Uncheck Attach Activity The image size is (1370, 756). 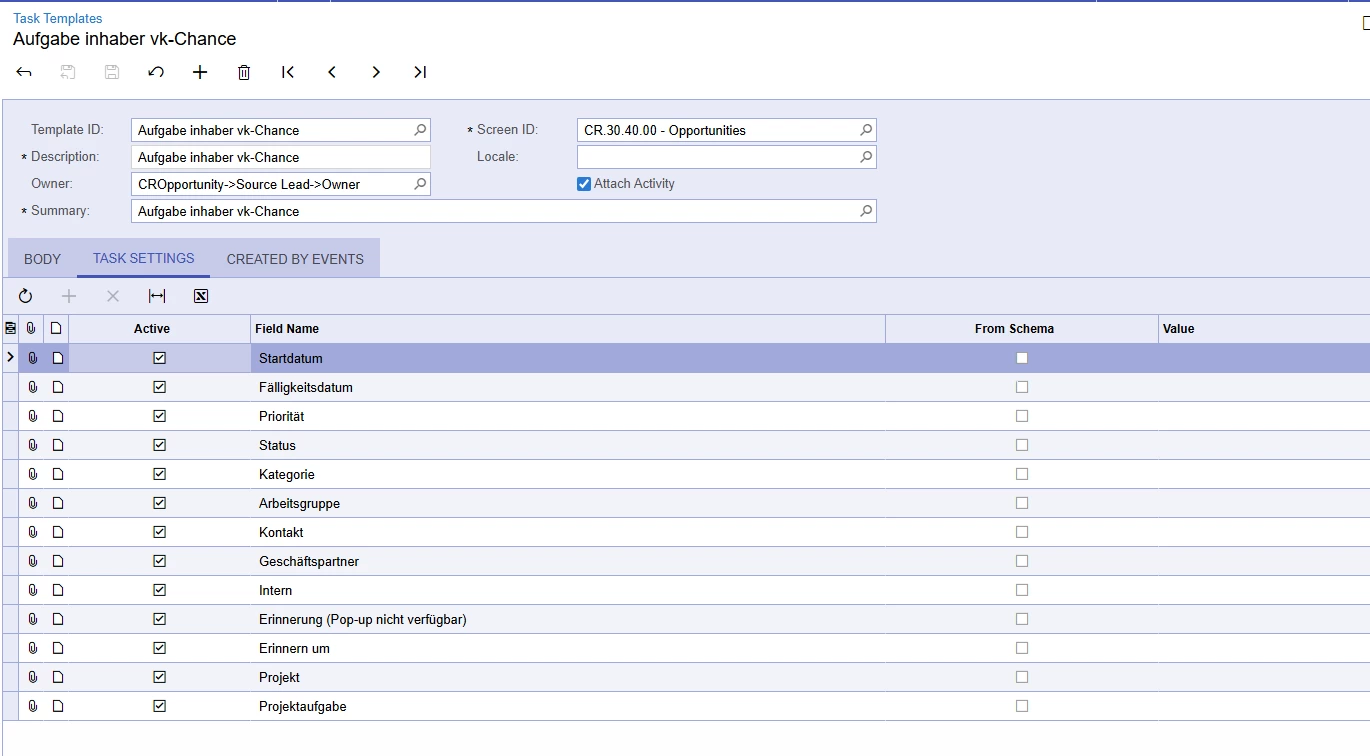pyautogui.click(x=584, y=184)
